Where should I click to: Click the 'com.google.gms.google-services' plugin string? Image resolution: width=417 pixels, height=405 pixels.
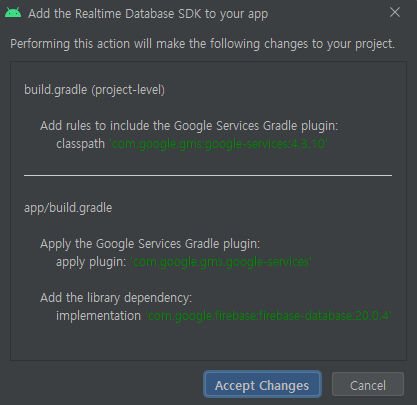point(221,262)
